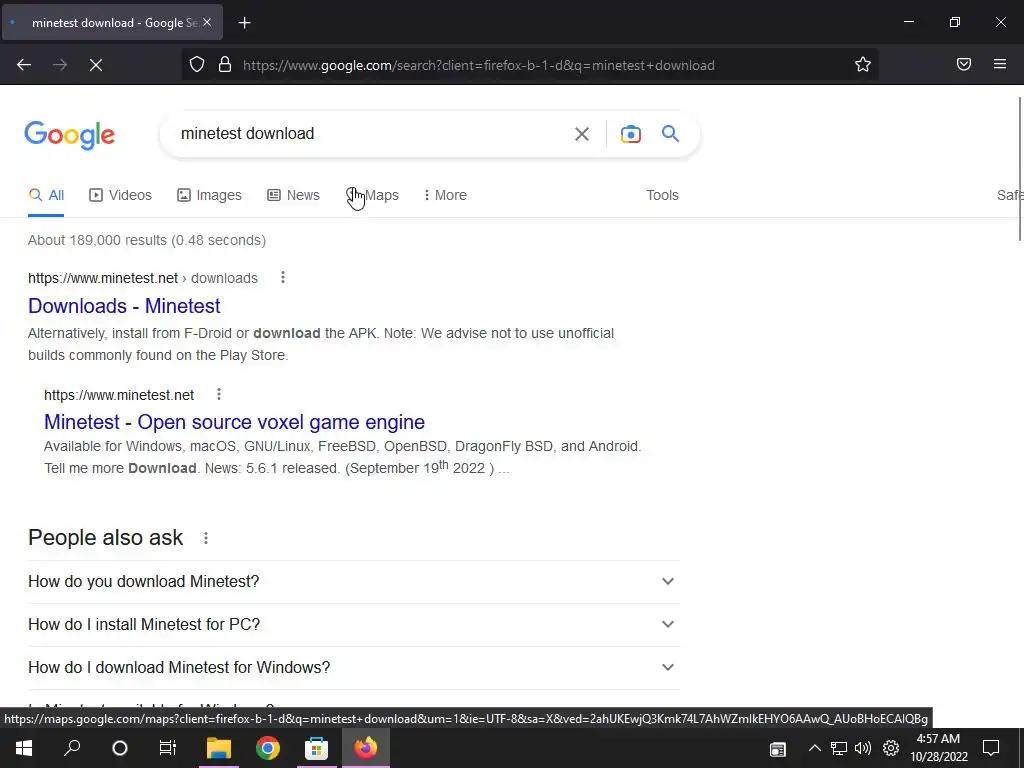Image resolution: width=1024 pixels, height=768 pixels.
Task: Open 'Downloads - Minetest' result link
Action: (x=124, y=306)
